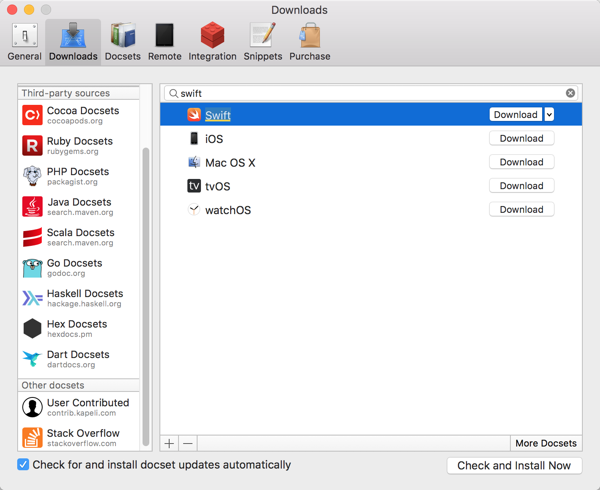
Task: Click the hackage.haskell.org subtitle
Action: 84,304
